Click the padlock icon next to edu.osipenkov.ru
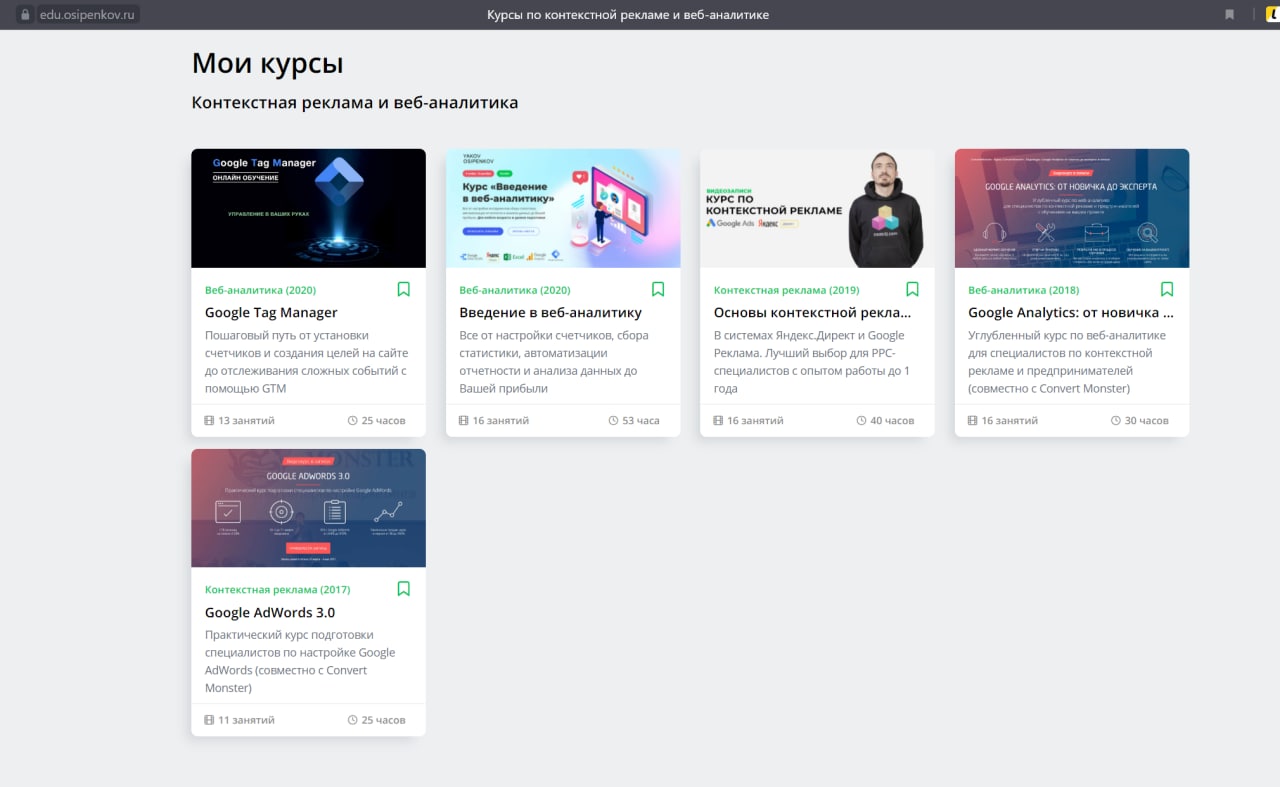Viewport: 1280px width, 787px height. click(x=26, y=15)
